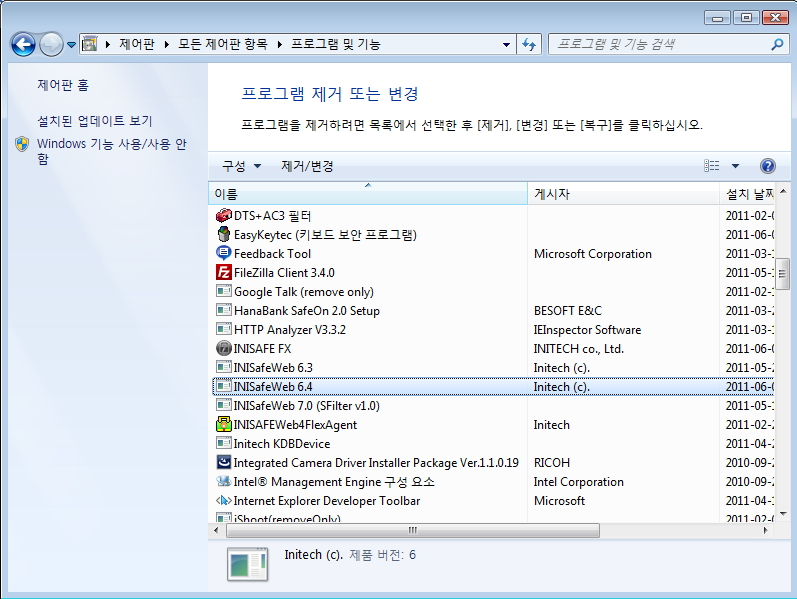This screenshot has height=599, width=797.
Task: Click the 'BESOFT E&C' publisher cell
Action: [568, 310]
